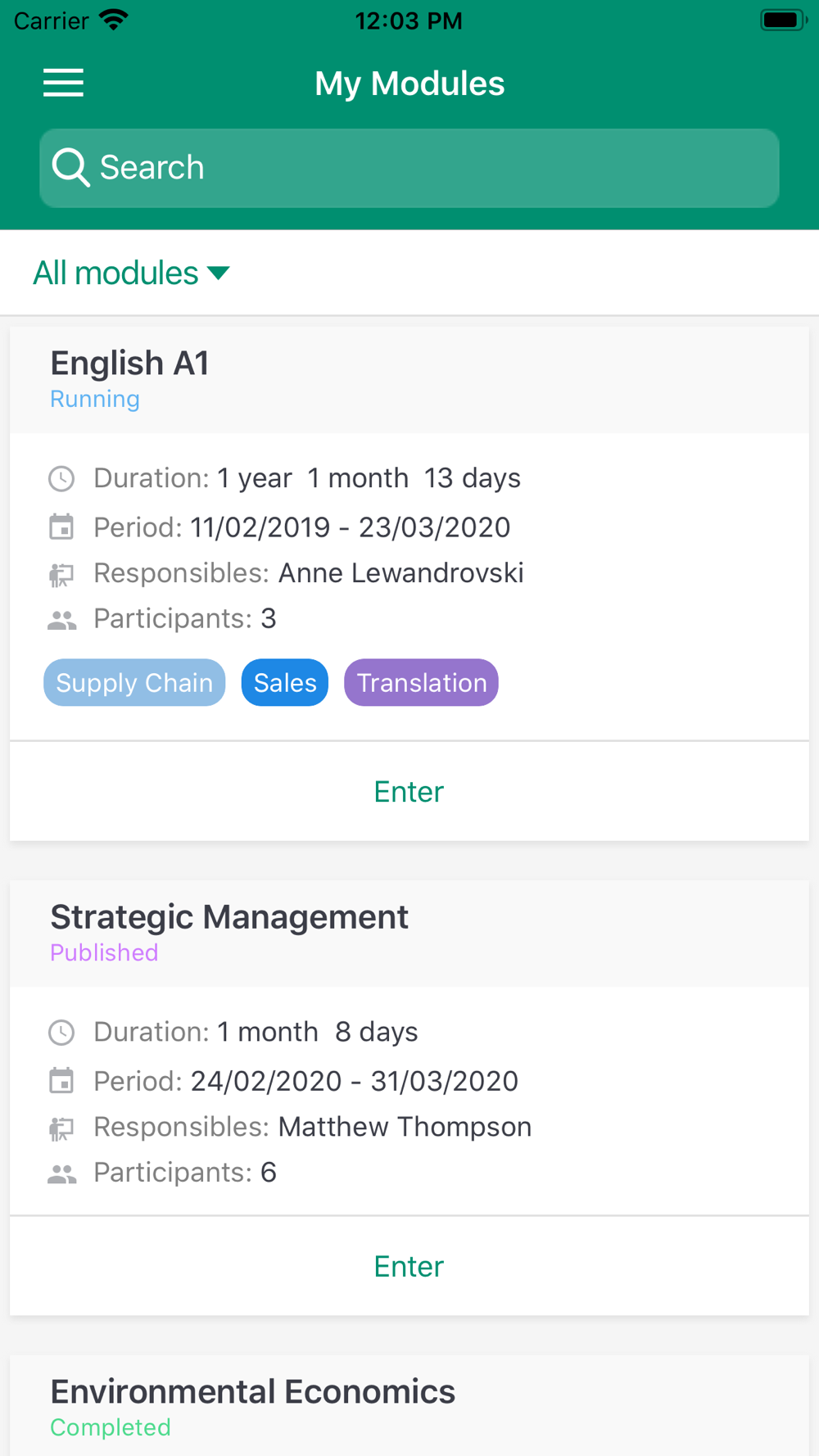Select the Translation tag
This screenshot has height=1456, width=819.
(x=421, y=682)
